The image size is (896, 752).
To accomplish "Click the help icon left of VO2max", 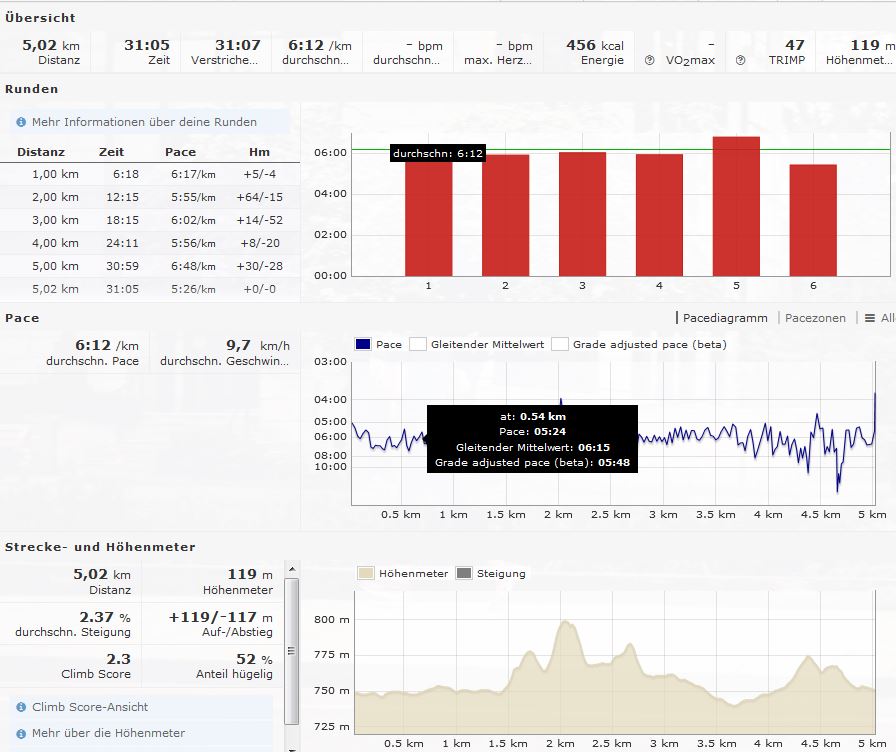I will point(649,60).
